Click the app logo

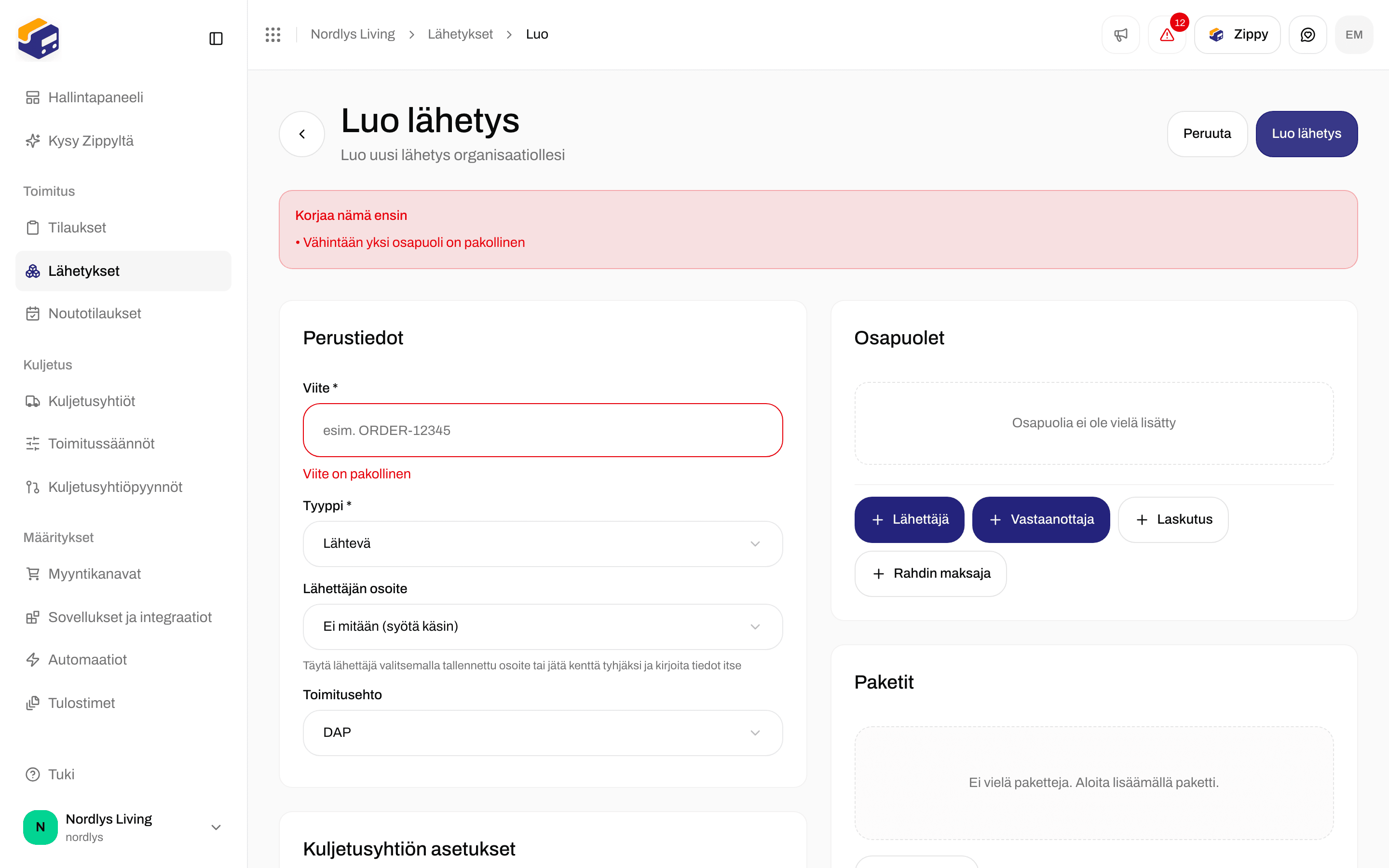tap(39, 39)
